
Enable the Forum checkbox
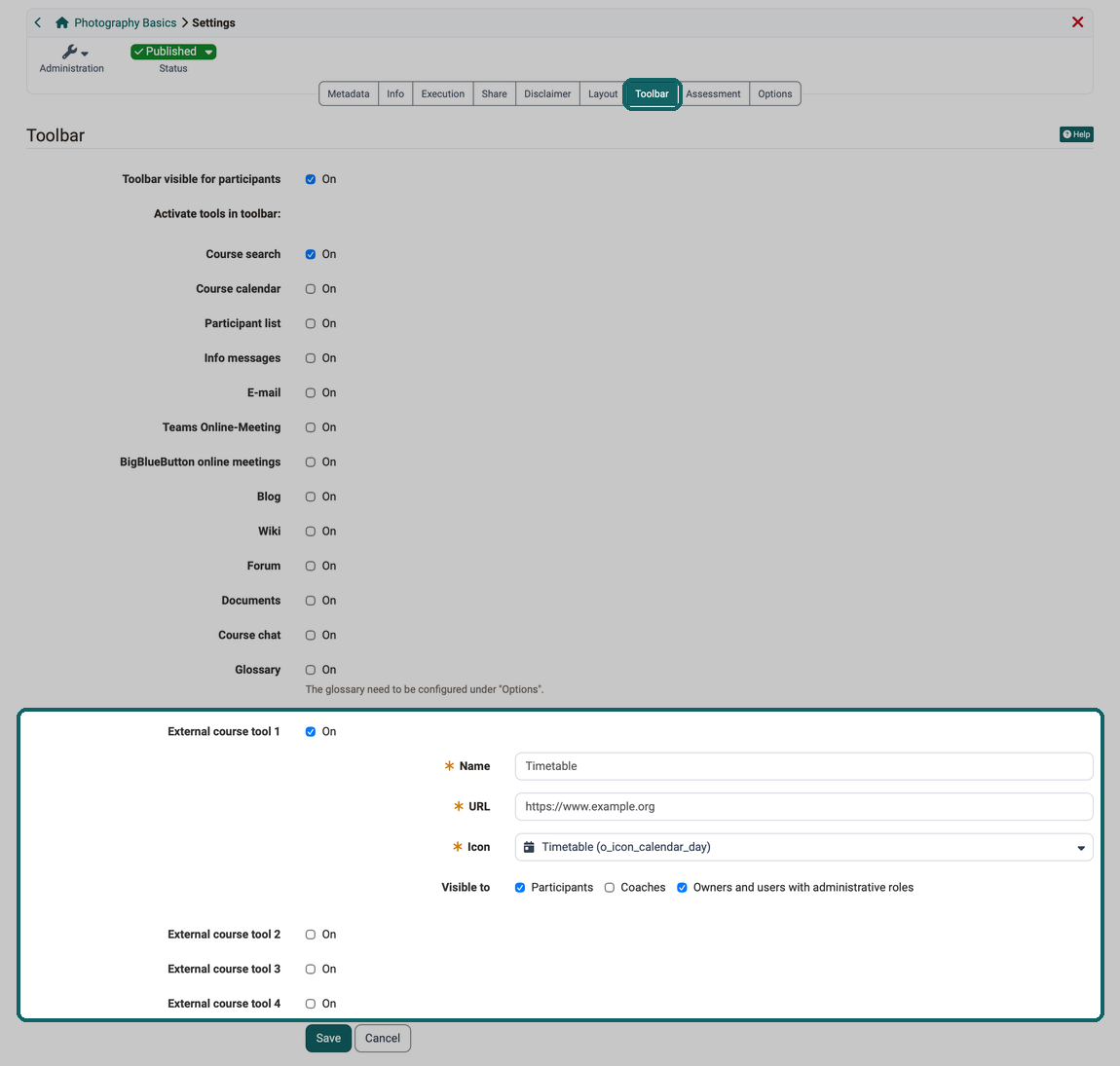coord(311,567)
